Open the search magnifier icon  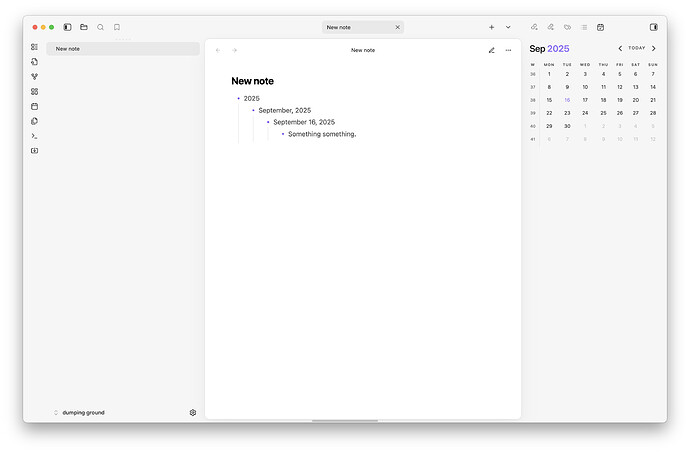(100, 27)
